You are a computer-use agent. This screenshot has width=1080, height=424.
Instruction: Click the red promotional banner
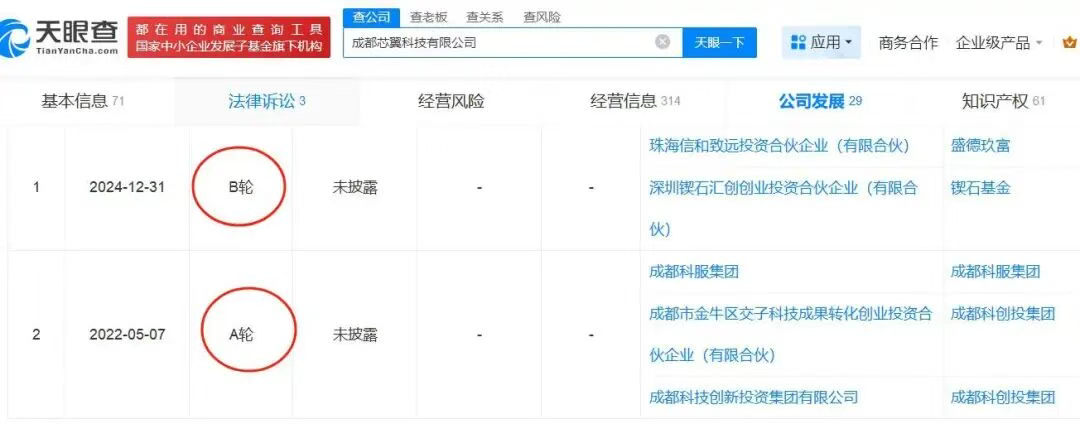coord(229,38)
